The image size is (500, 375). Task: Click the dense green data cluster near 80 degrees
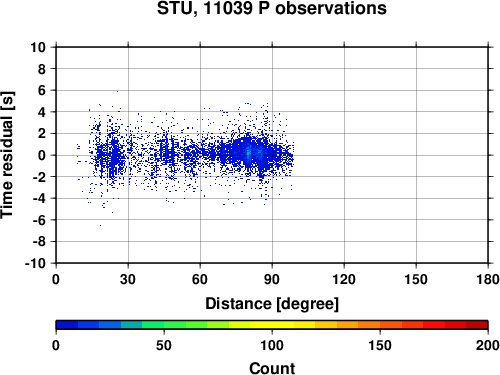[x=248, y=153]
